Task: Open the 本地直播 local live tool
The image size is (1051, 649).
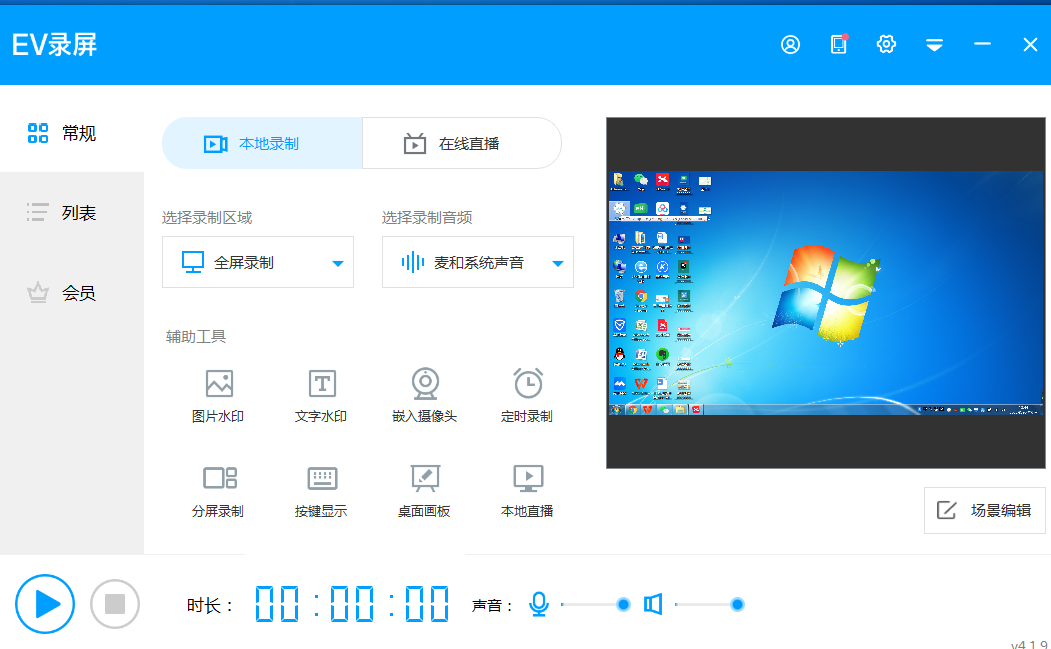Action: [x=528, y=491]
